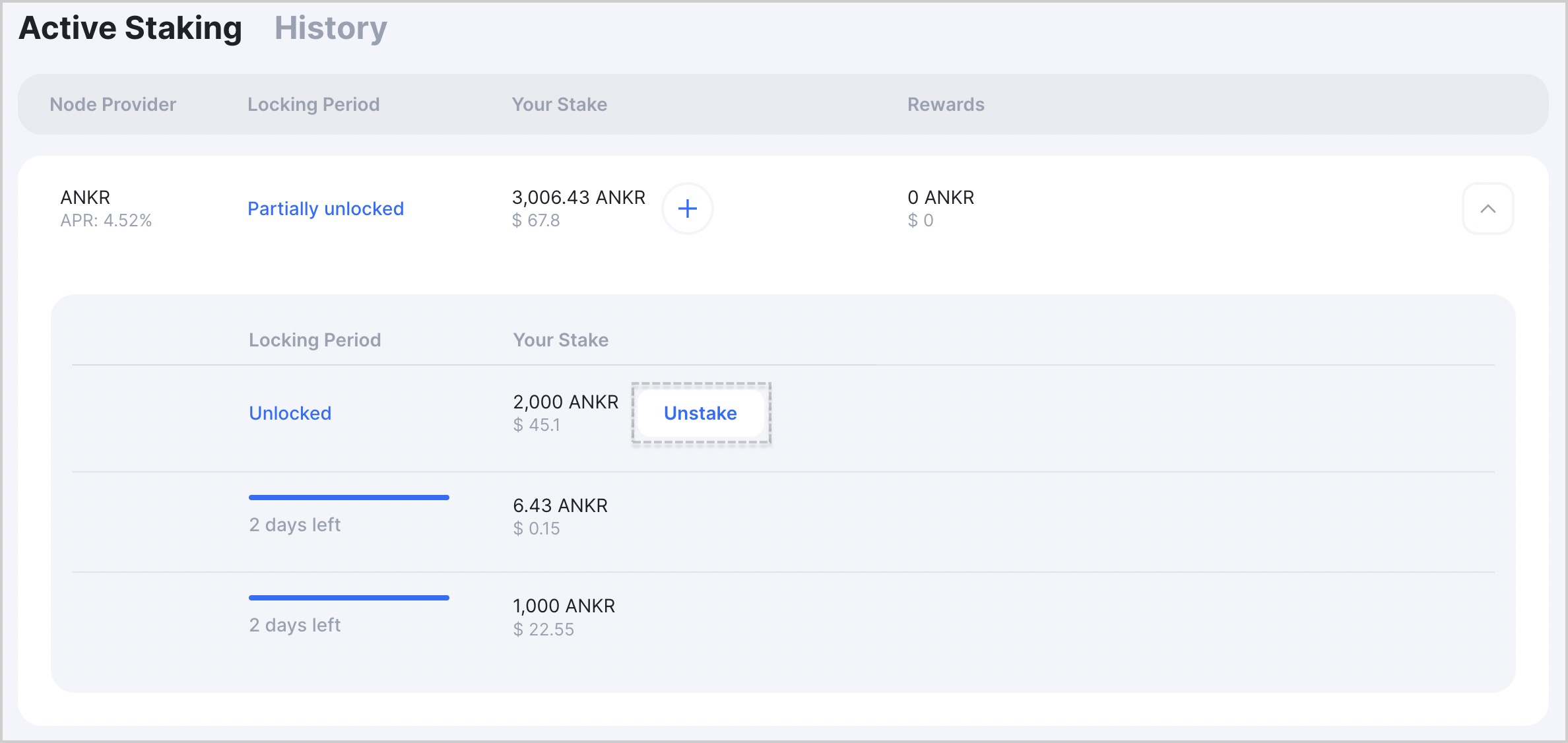The image size is (1568, 743).
Task: Select the $ 0.15 value
Action: coord(536,529)
